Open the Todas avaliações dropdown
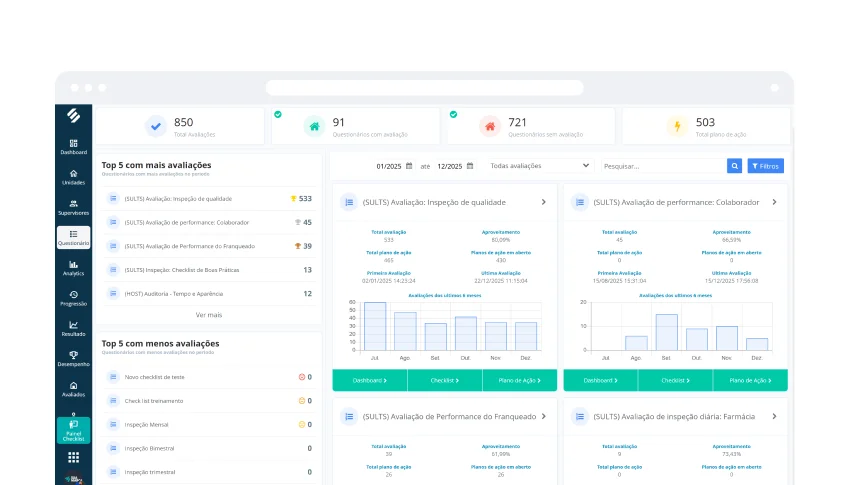 pos(539,166)
